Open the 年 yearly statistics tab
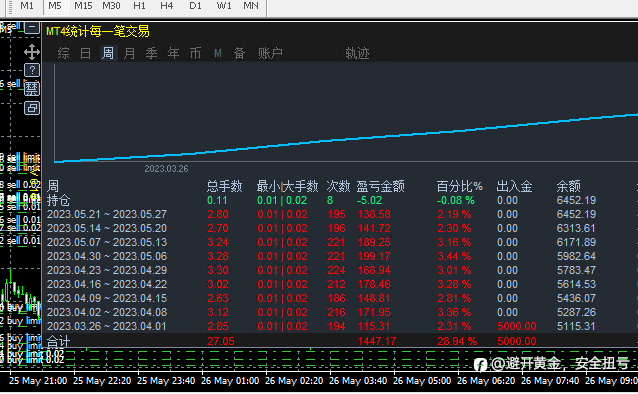638x394 pixels. pyautogui.click(x=173, y=53)
